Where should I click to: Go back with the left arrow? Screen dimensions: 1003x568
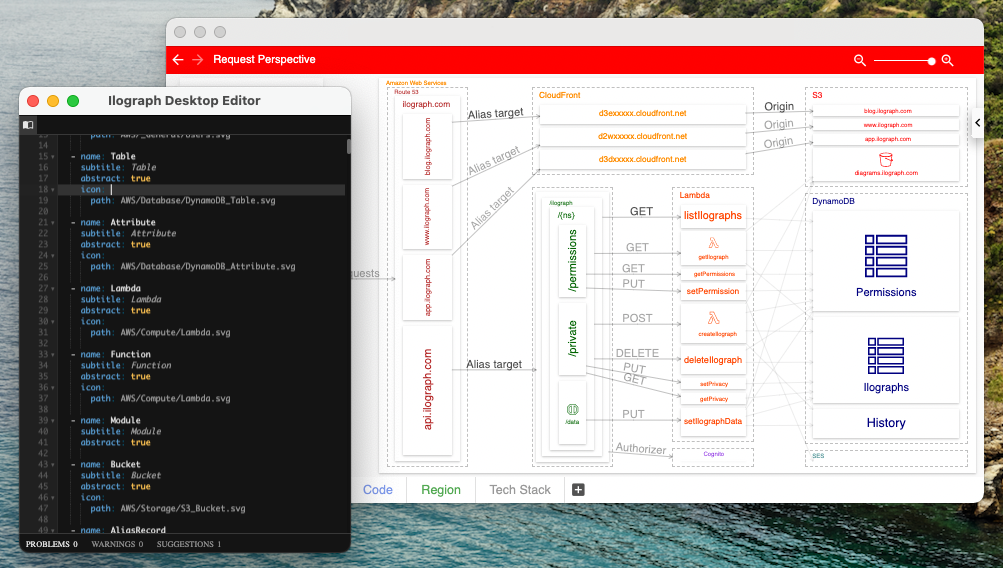[x=178, y=59]
